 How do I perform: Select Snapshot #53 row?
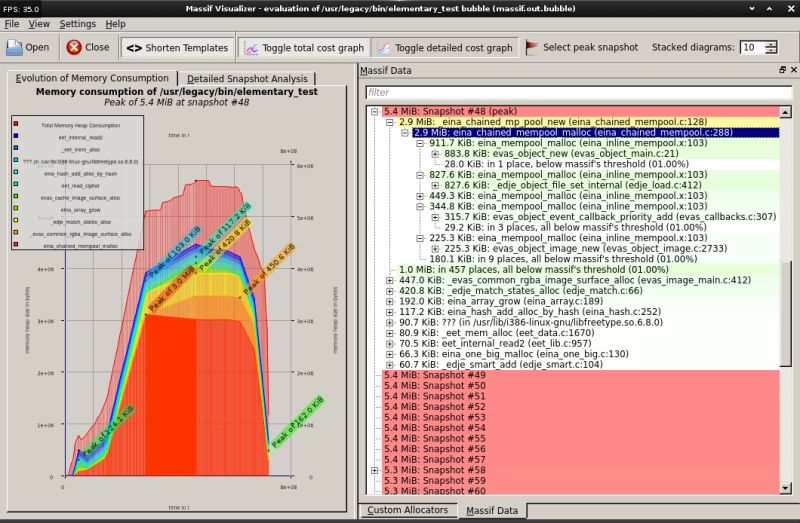[581, 417]
